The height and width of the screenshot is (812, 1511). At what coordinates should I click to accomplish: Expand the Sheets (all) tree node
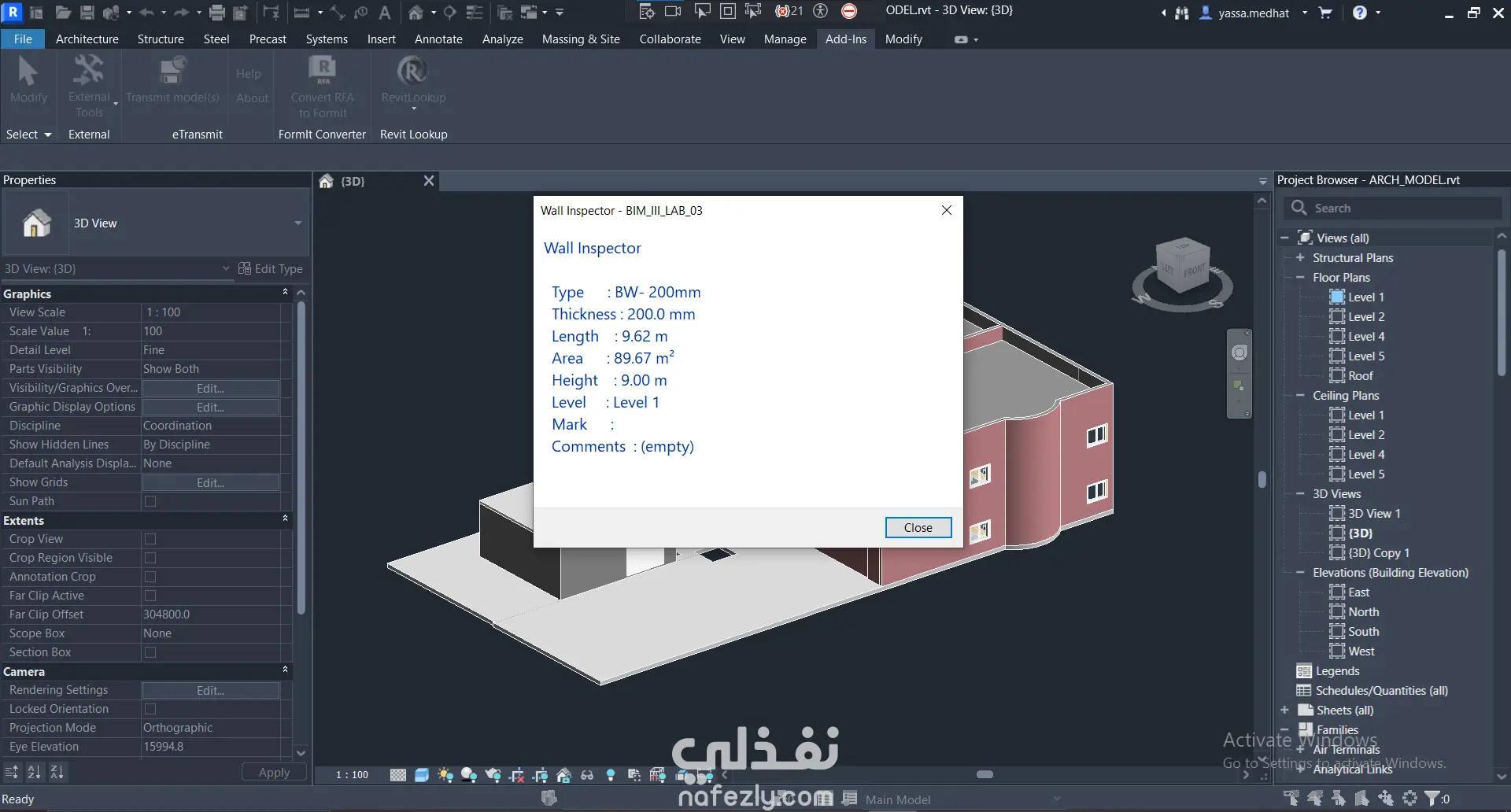coord(1284,710)
